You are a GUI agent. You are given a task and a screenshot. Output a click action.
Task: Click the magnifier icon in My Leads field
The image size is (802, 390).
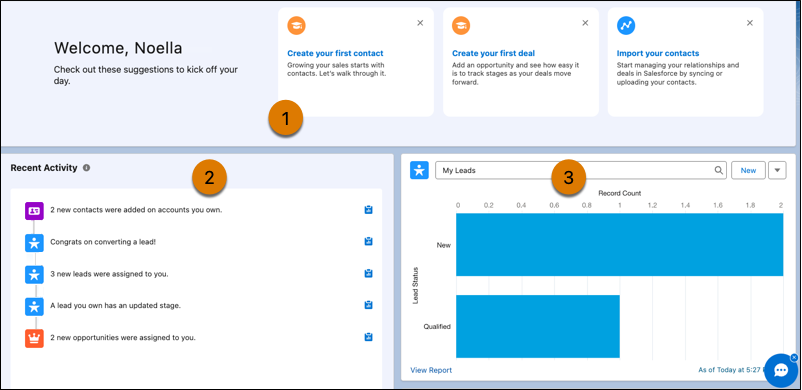click(719, 170)
